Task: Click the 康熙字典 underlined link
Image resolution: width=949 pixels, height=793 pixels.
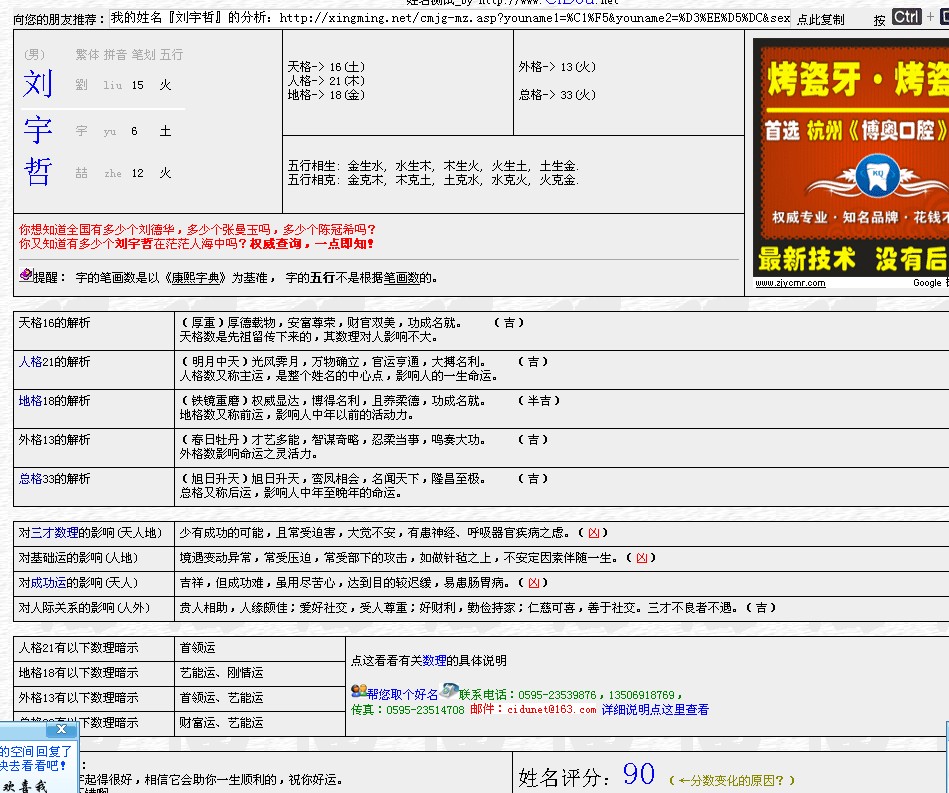Action: (188, 278)
